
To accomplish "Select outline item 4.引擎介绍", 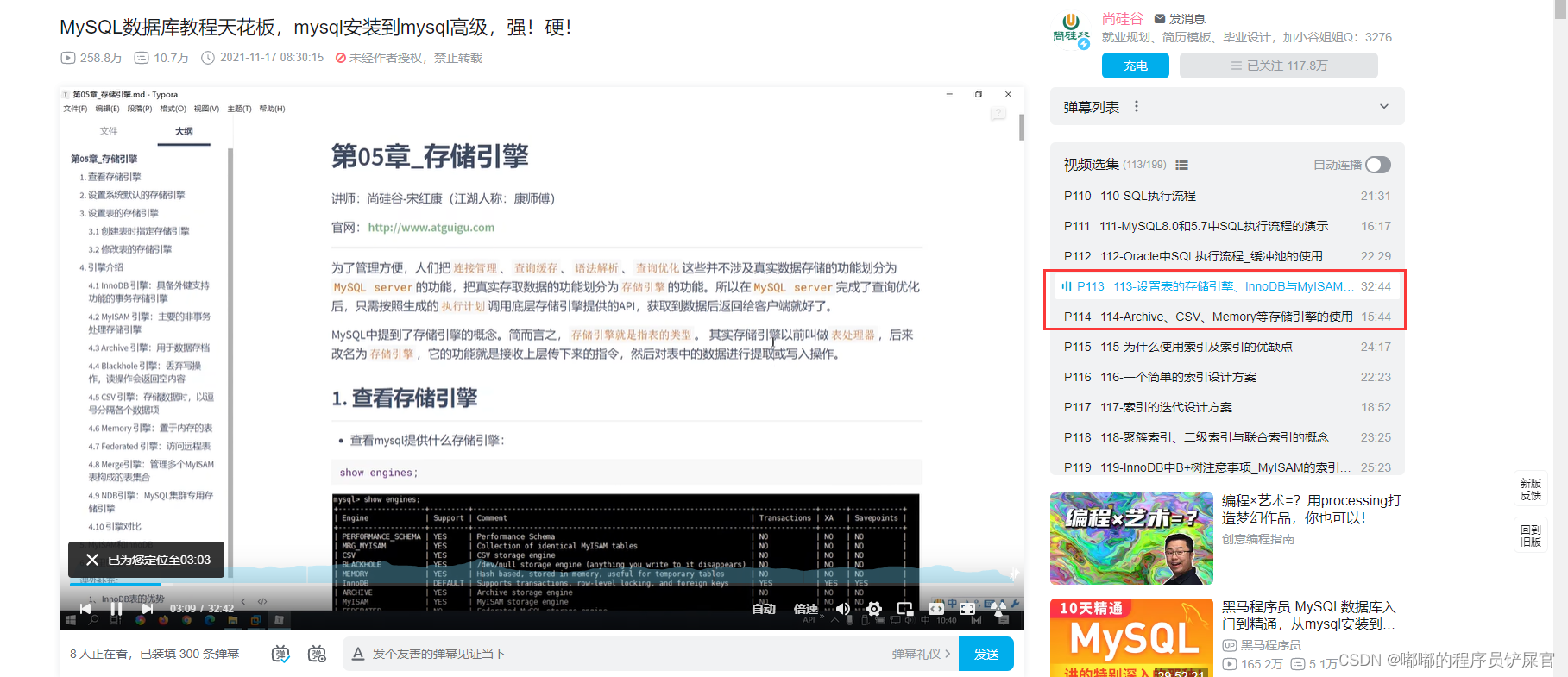I will click(102, 267).
